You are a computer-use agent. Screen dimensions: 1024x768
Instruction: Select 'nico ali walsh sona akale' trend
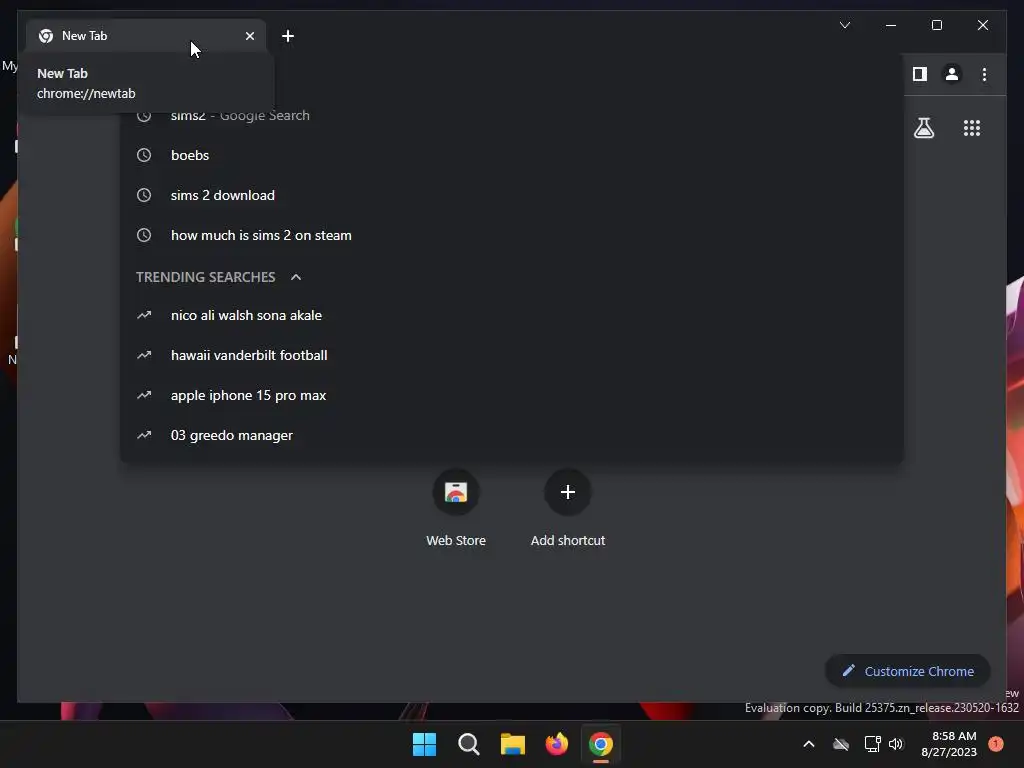[511, 315]
